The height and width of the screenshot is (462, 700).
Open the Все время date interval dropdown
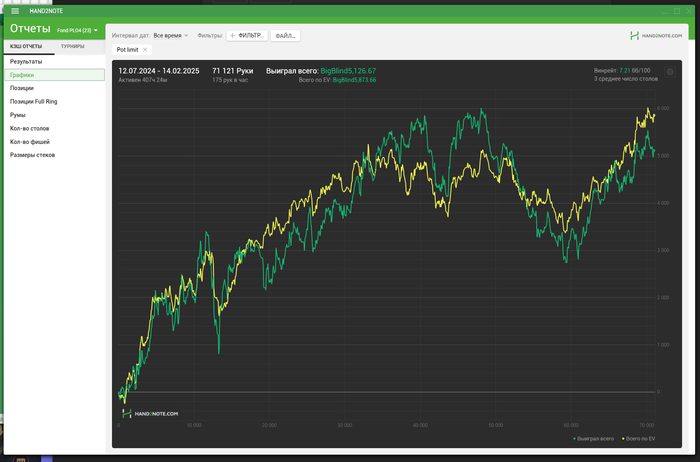[x=170, y=35]
